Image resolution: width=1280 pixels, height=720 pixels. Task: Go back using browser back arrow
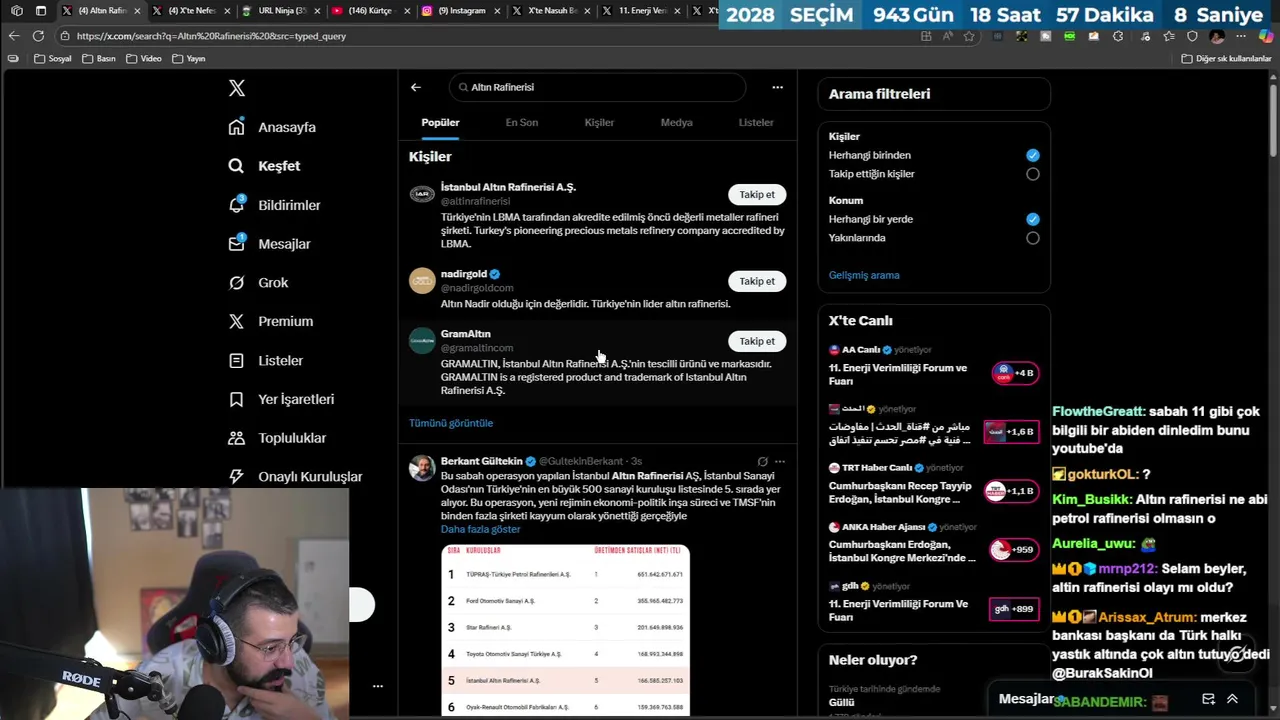point(13,36)
